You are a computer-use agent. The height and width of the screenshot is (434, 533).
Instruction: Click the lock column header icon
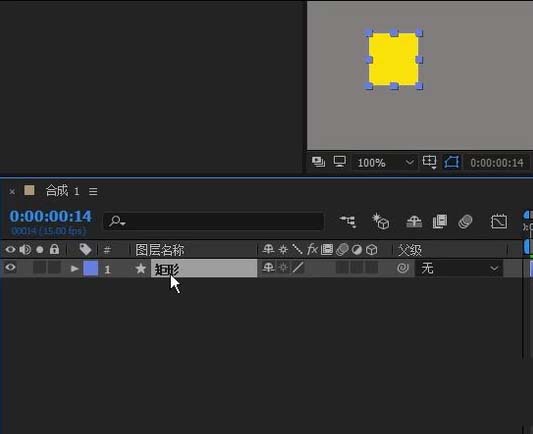point(54,249)
